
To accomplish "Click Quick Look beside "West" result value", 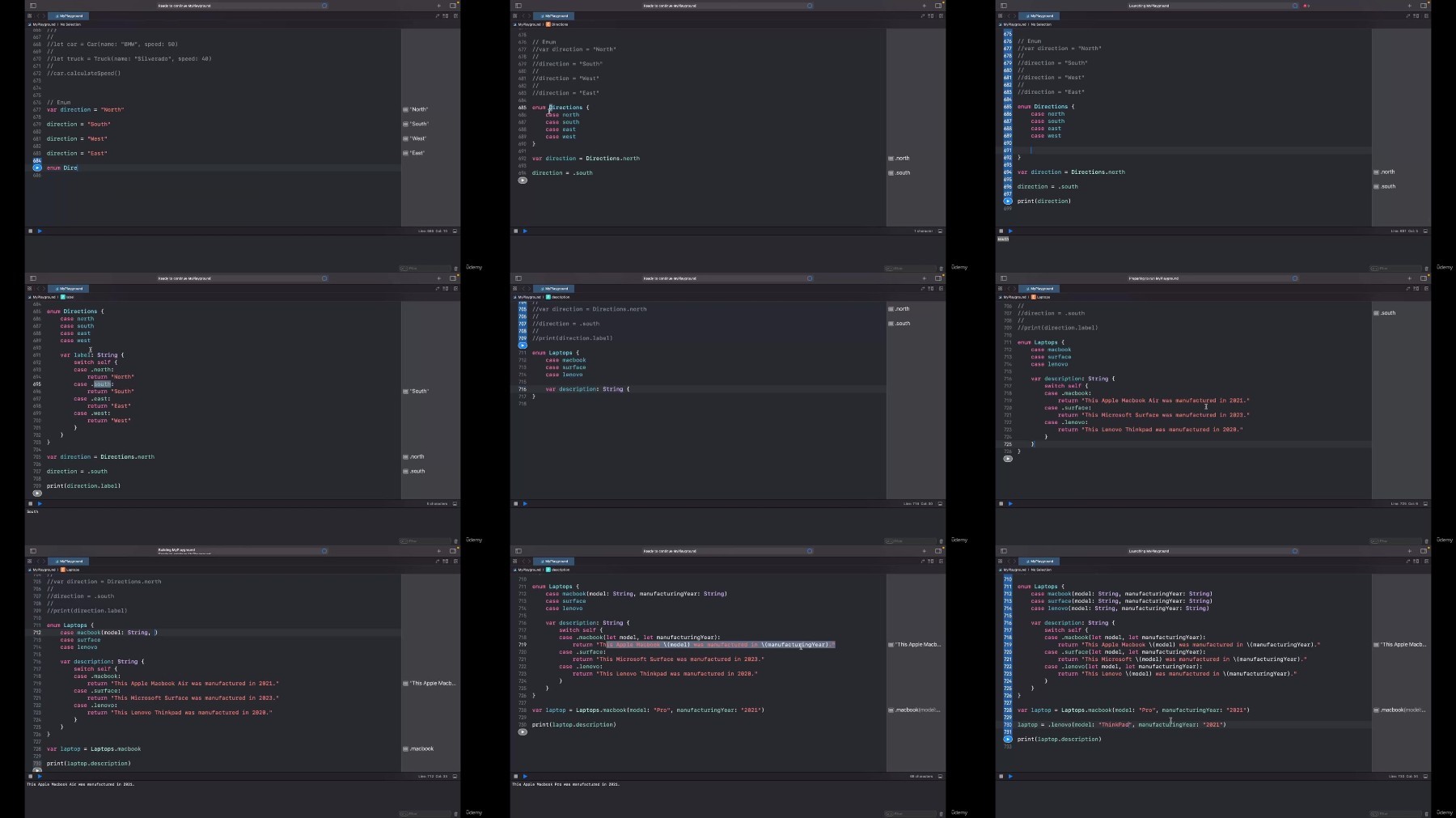I will click(x=406, y=138).
